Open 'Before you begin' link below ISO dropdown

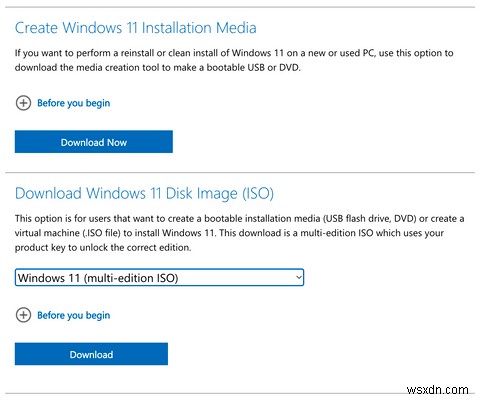[74, 315]
